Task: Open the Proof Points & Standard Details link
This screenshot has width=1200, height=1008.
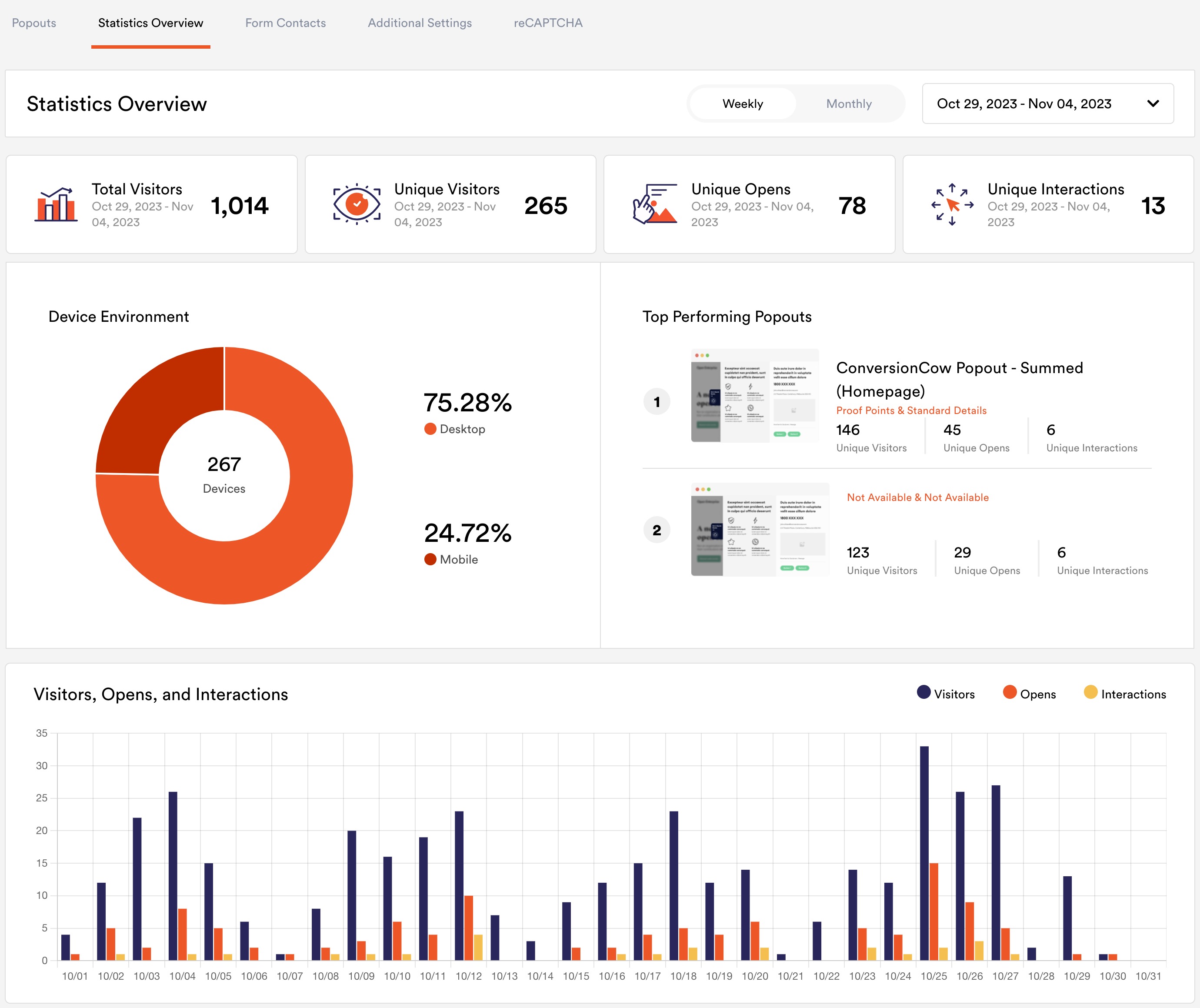Action: pyautogui.click(x=911, y=410)
